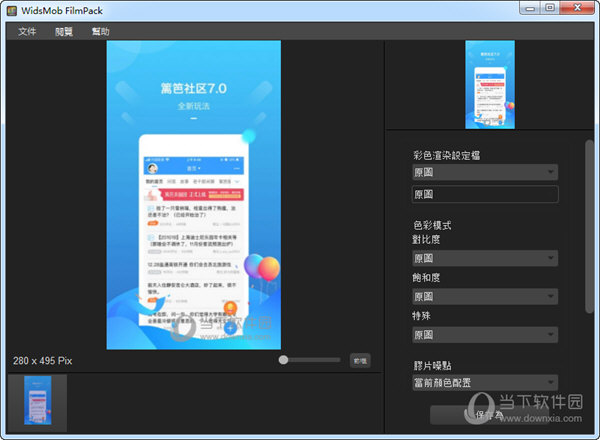Expand the 飽和度 dropdown

[x=485, y=297]
